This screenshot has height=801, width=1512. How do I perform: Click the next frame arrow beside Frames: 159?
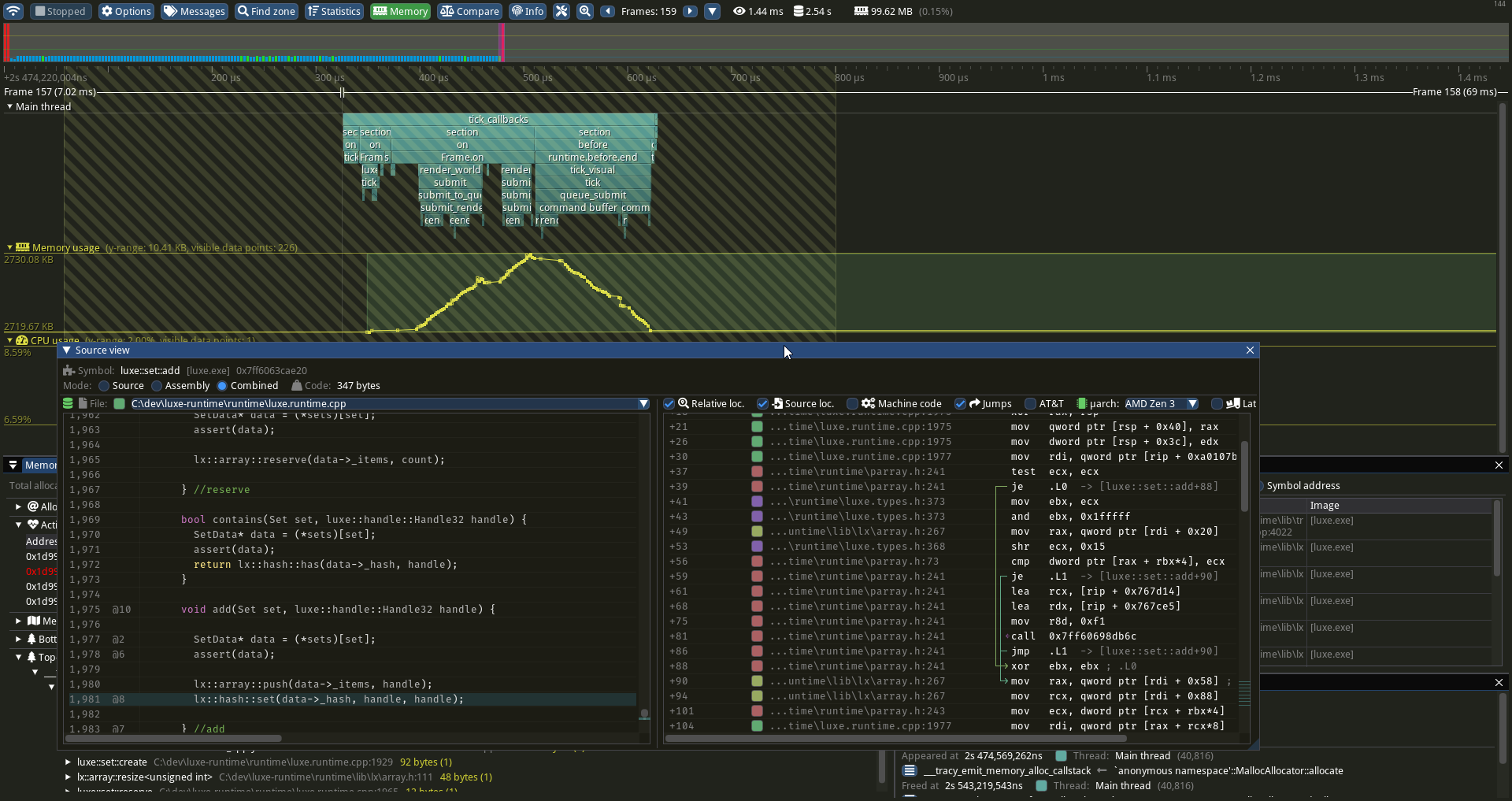tap(689, 11)
